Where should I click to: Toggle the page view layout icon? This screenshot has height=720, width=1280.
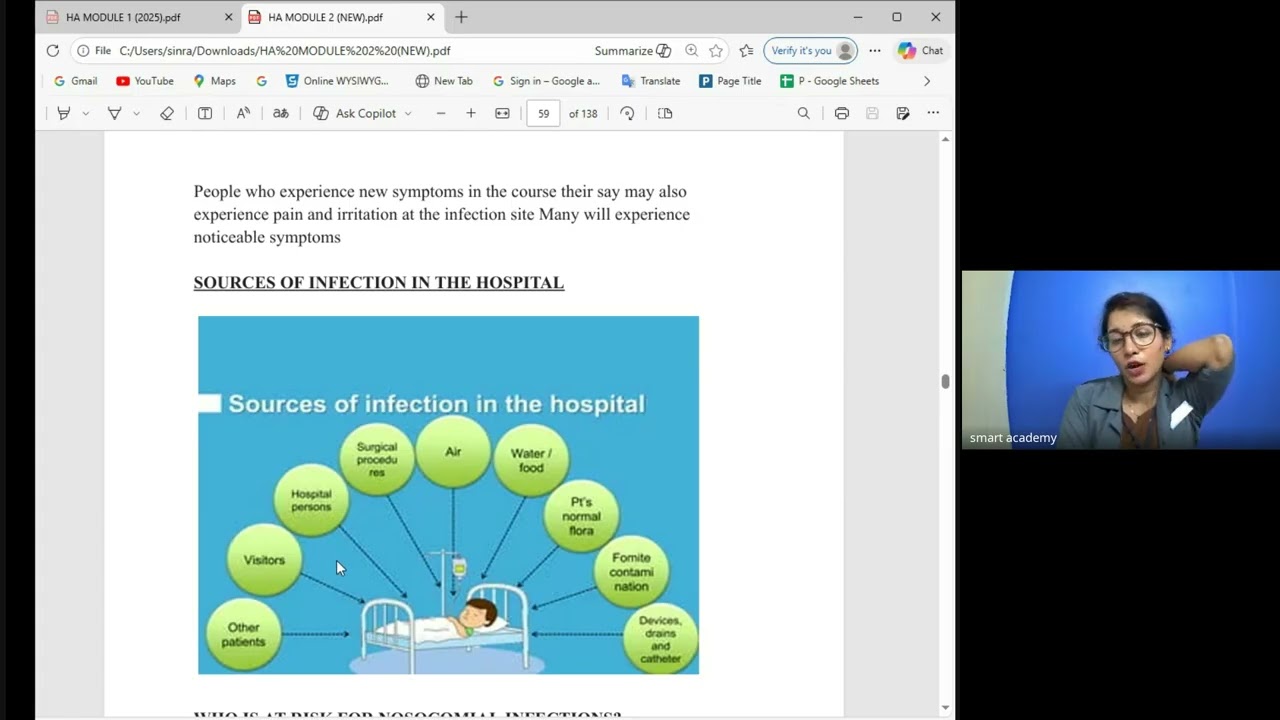[665, 113]
